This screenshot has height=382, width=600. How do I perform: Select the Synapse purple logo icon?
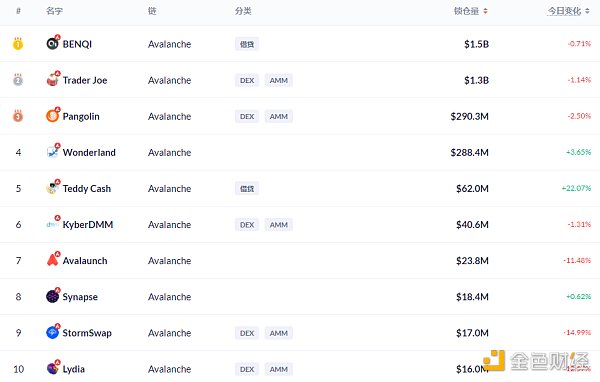pyautogui.click(x=52, y=297)
